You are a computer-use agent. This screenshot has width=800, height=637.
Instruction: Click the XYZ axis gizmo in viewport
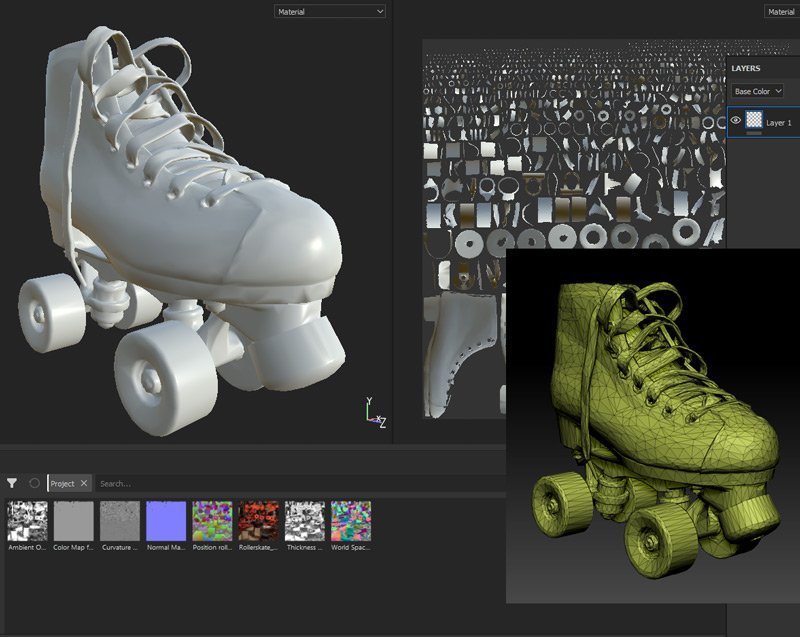click(x=375, y=413)
